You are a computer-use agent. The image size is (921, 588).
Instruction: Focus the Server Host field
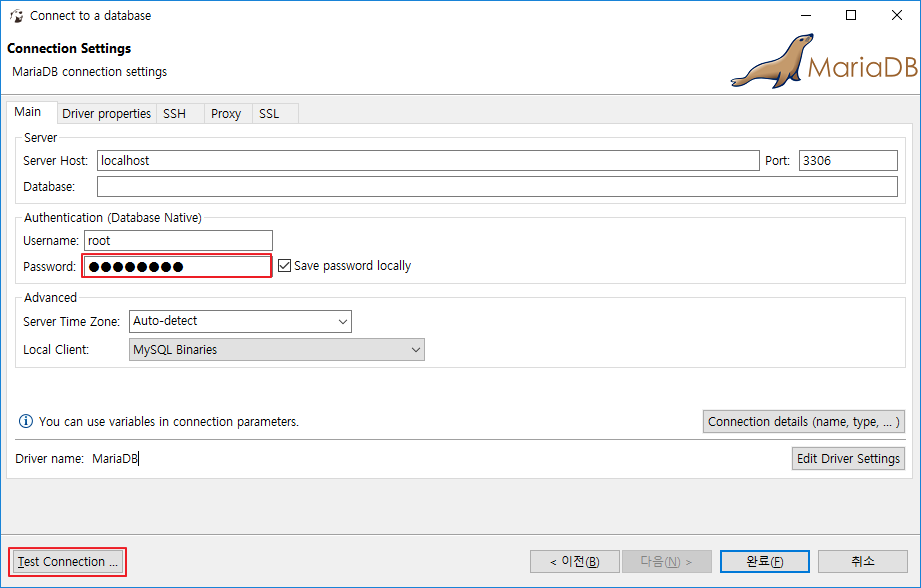(428, 160)
